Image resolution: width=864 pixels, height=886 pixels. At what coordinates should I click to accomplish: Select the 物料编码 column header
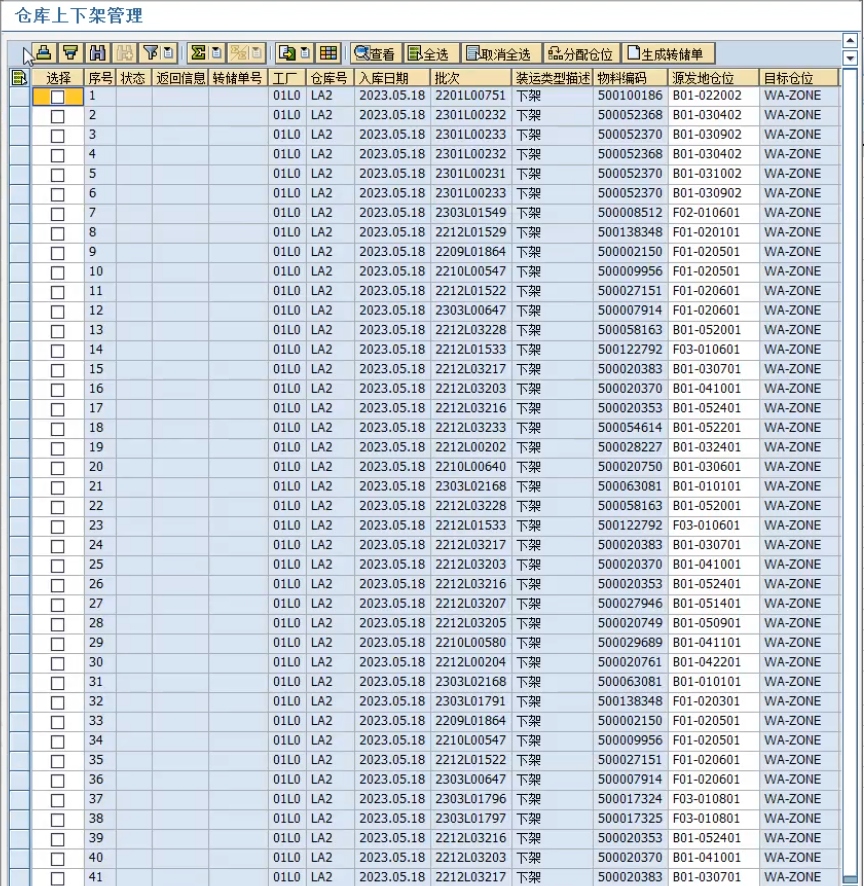tap(630, 78)
